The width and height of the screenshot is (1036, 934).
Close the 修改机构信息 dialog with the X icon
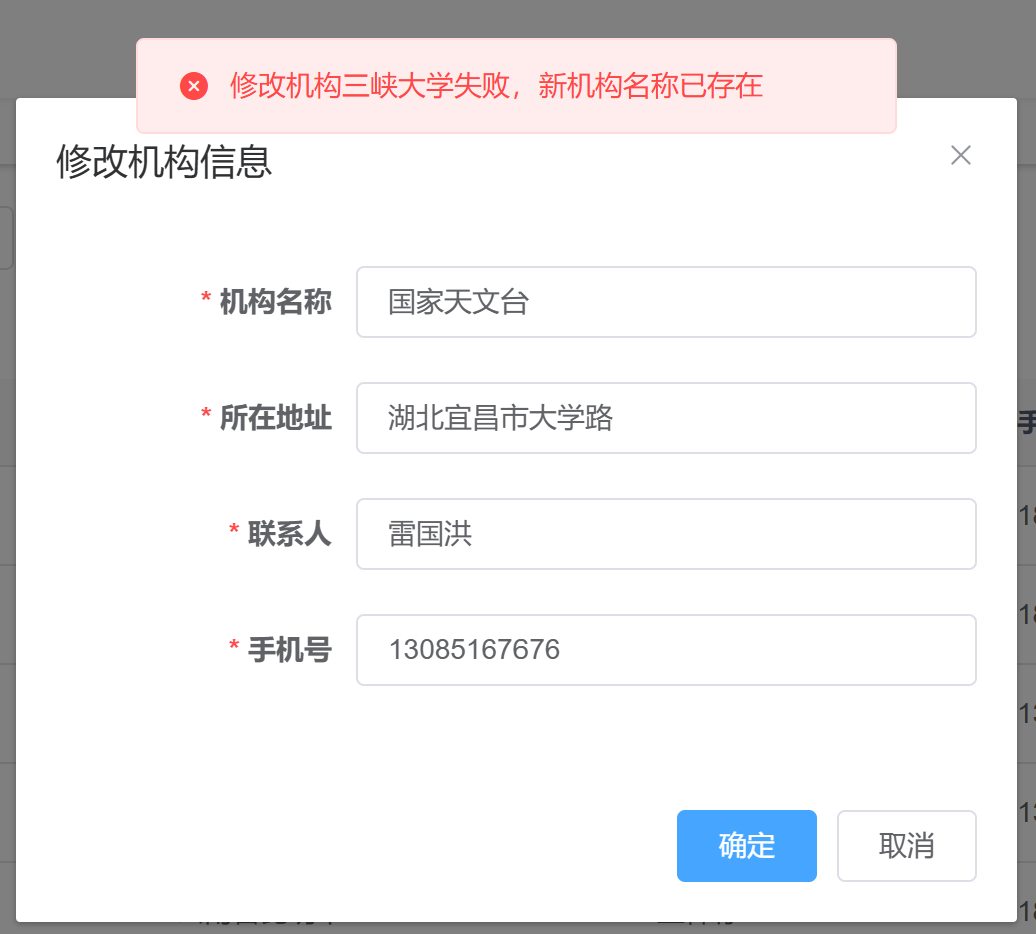point(960,155)
